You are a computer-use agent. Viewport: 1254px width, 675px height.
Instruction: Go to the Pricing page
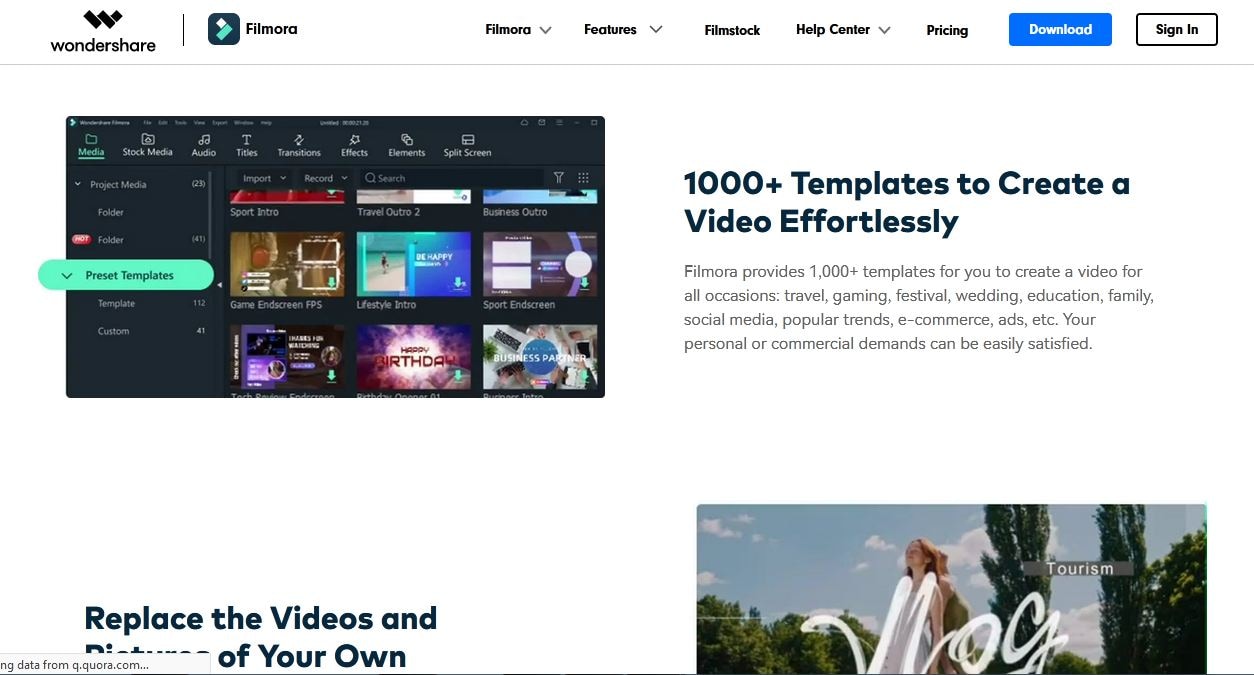click(x=947, y=31)
